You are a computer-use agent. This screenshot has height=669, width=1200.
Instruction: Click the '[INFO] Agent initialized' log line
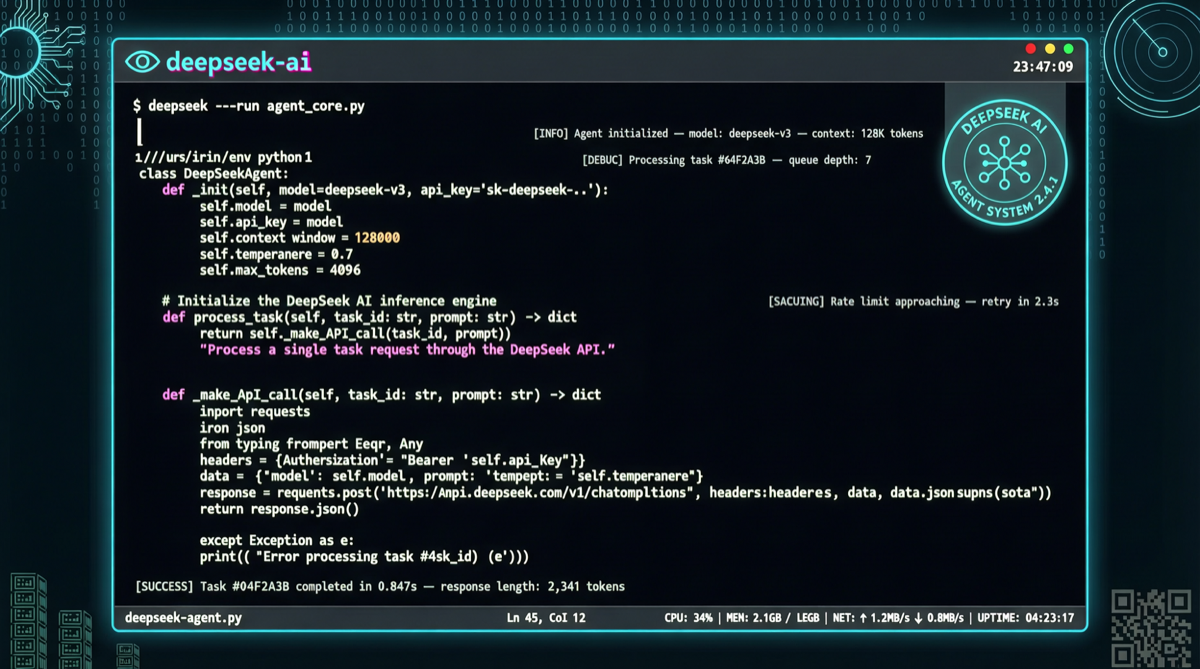(x=729, y=133)
